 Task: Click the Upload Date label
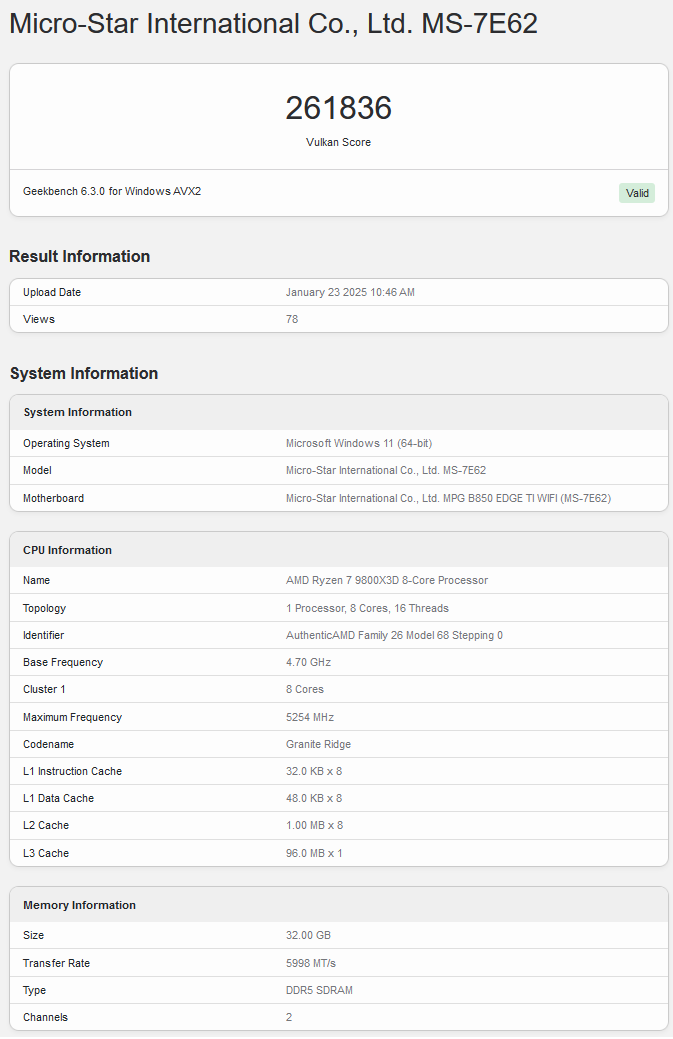click(x=52, y=292)
